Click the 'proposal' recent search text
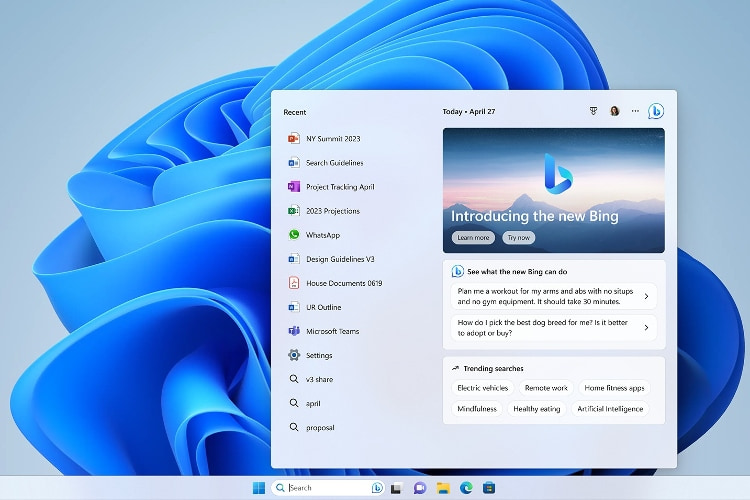Viewport: 750px width, 500px height. [x=320, y=427]
